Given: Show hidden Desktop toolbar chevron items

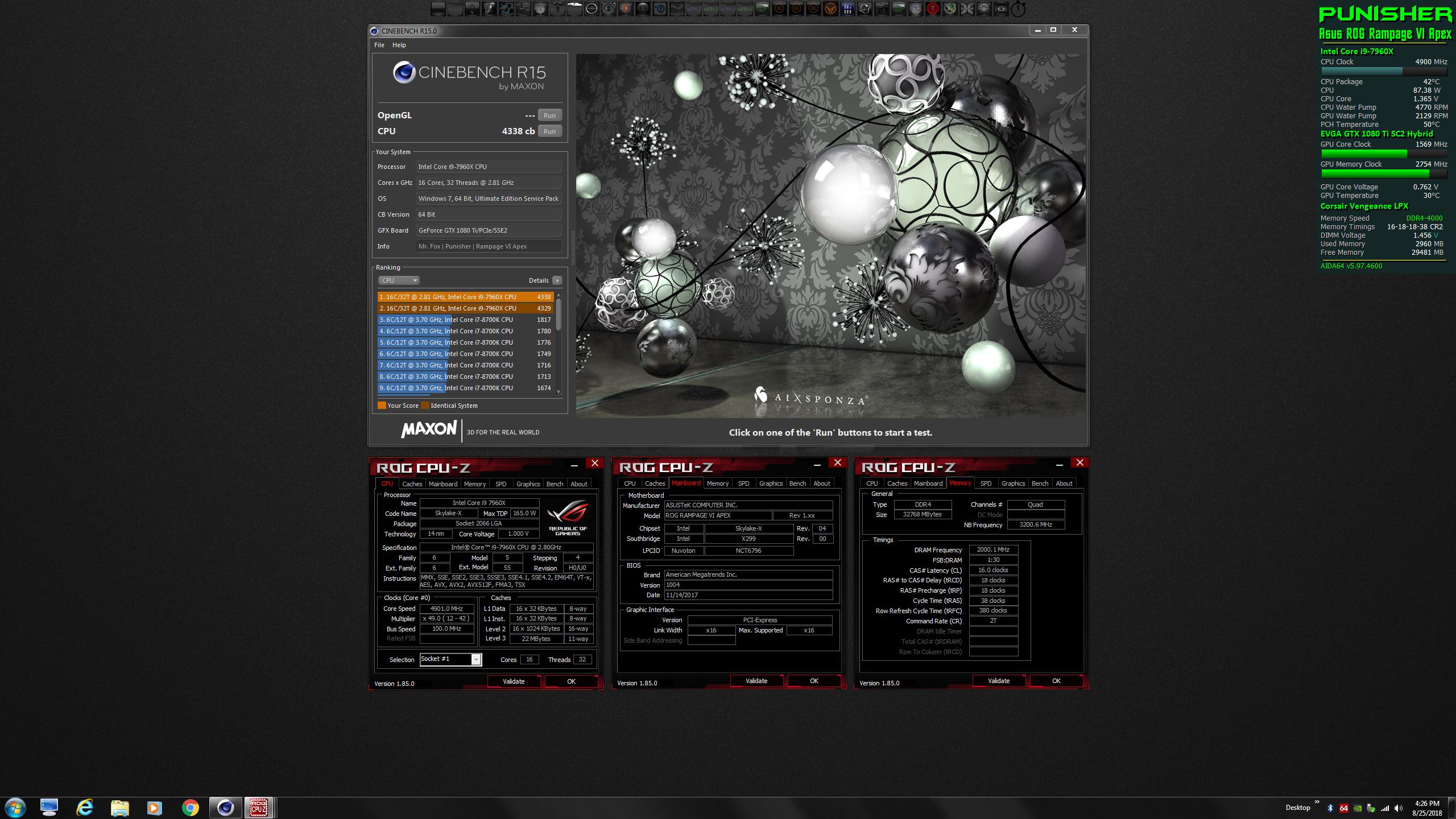Looking at the screenshot, I should point(1317,803).
